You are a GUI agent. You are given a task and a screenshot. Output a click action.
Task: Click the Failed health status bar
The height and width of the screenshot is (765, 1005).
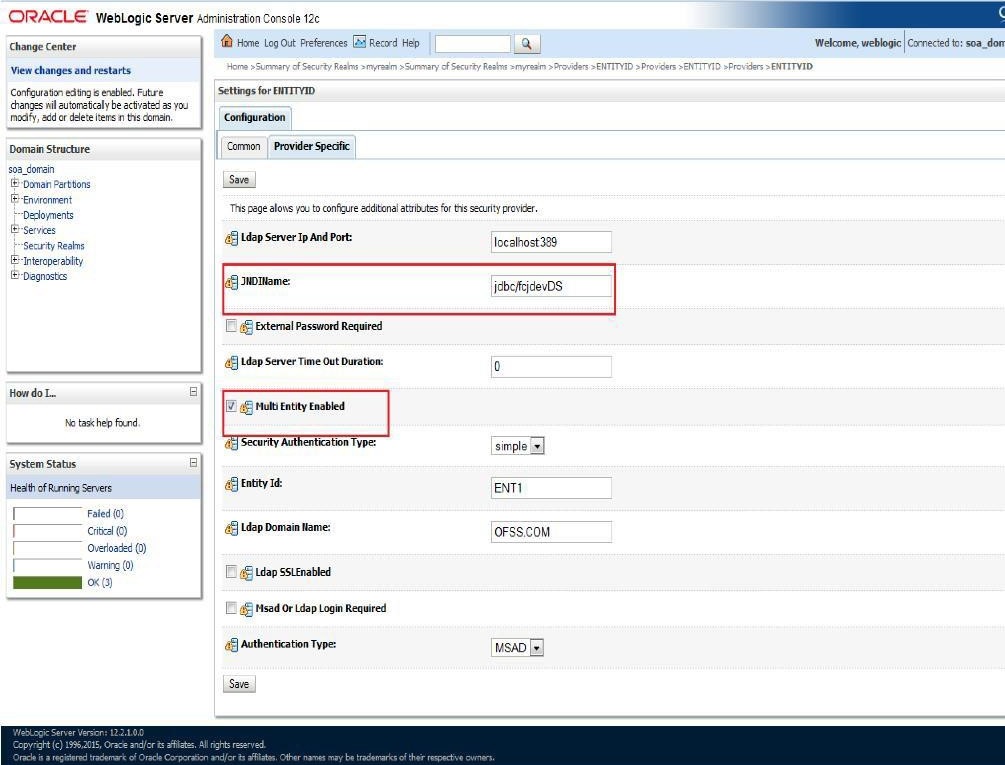(47, 513)
